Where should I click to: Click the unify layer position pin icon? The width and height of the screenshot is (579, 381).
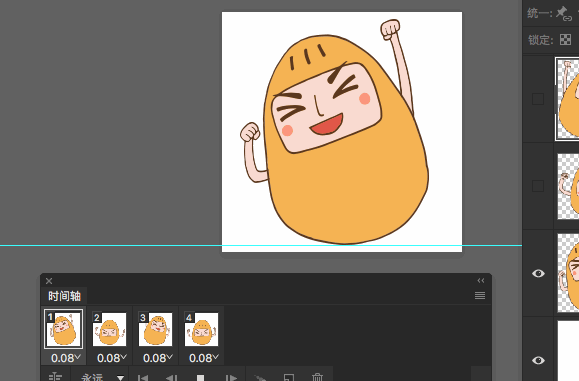tap(563, 13)
